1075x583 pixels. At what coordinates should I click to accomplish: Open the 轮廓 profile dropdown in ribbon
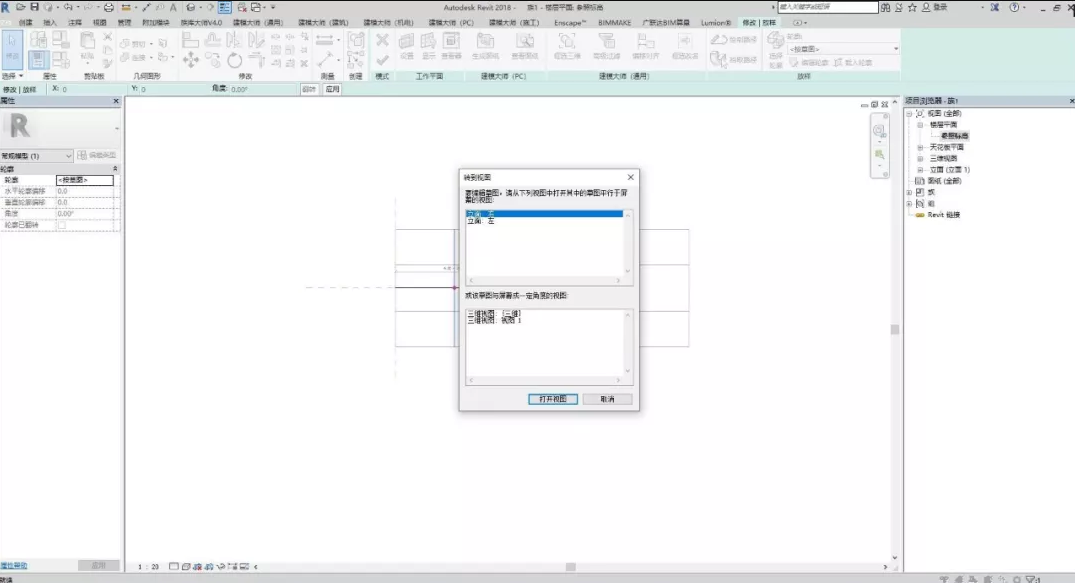coord(843,49)
